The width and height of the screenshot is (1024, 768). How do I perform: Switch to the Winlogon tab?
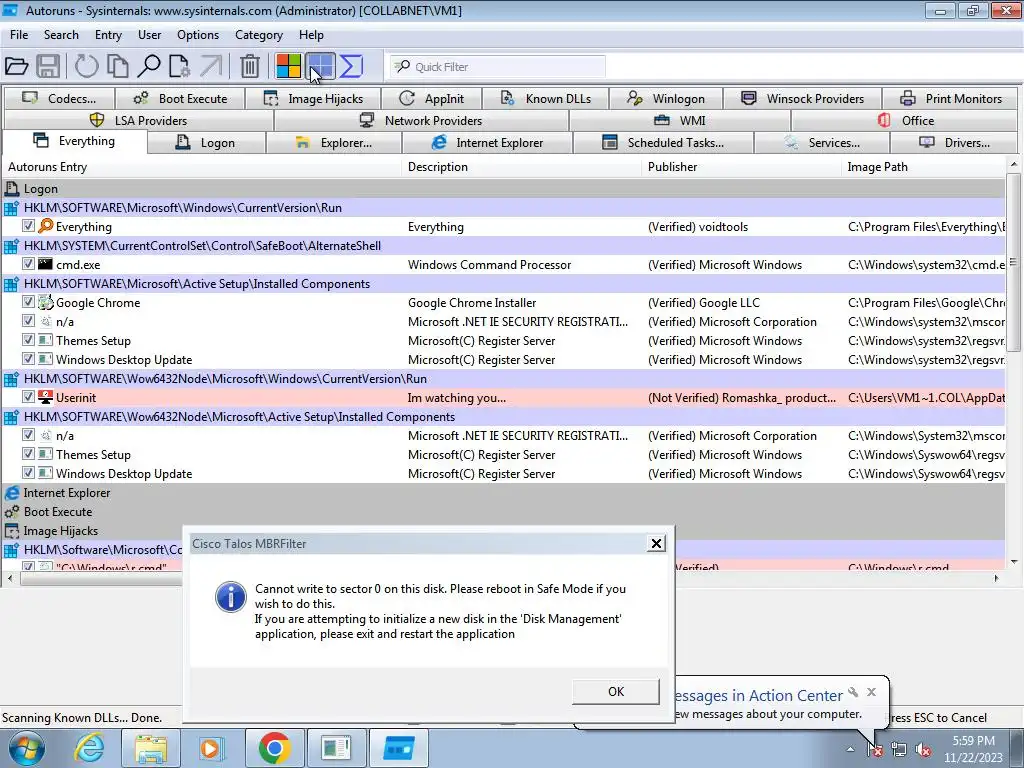(666, 99)
